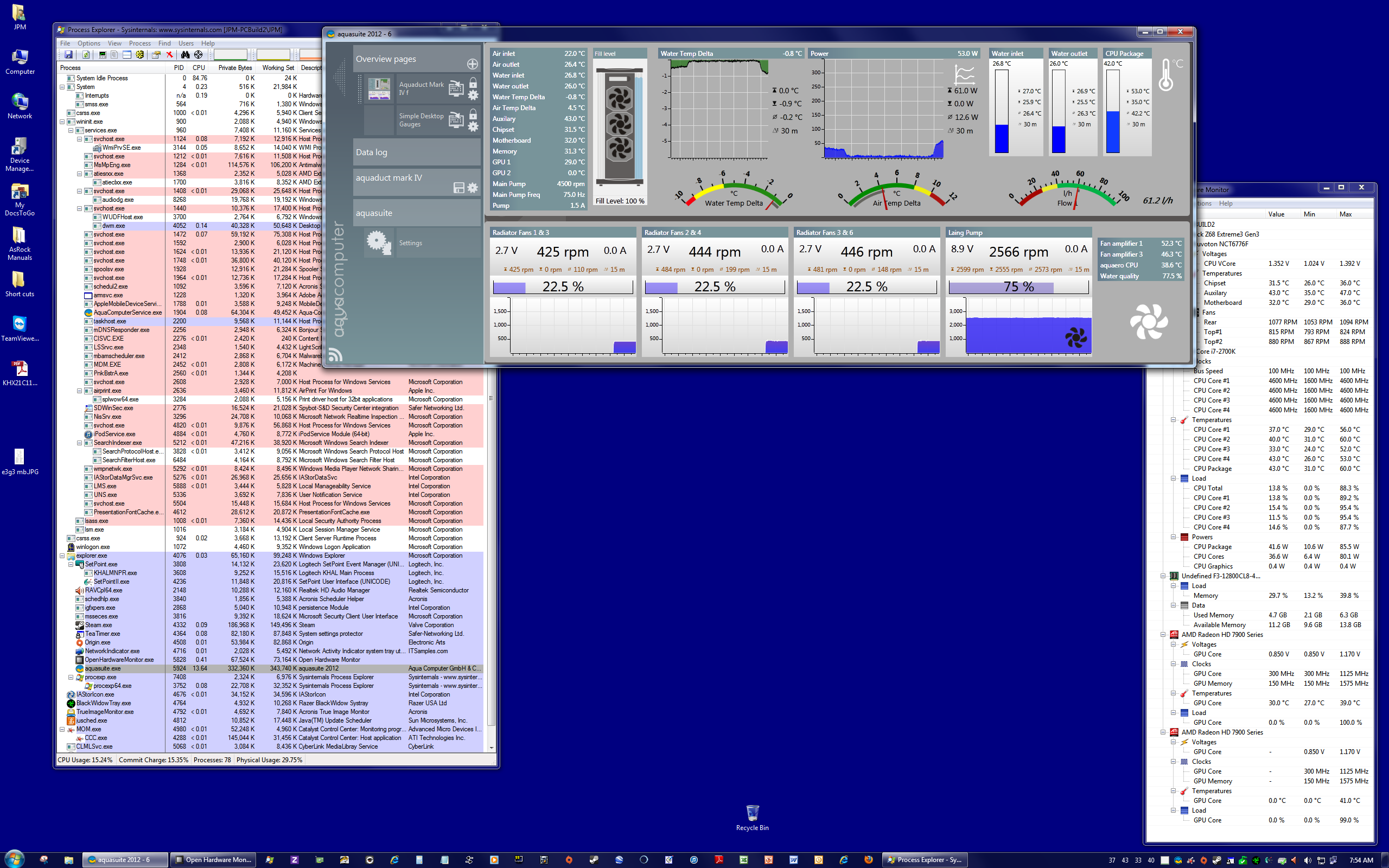Click gear icon for Simple Desktop Gauges
Screen dimensions: 1389x868
(473, 126)
